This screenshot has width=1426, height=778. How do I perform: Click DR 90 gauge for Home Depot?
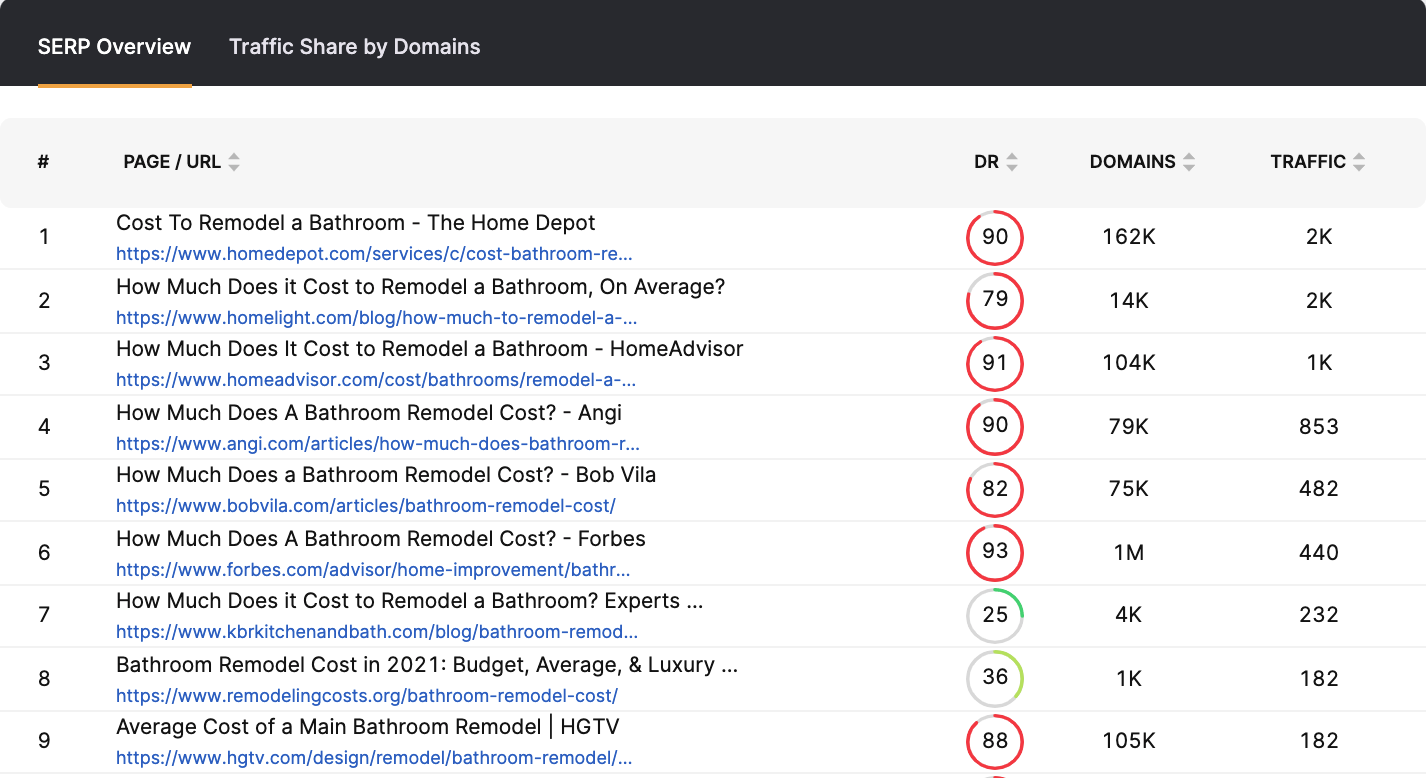click(995, 238)
